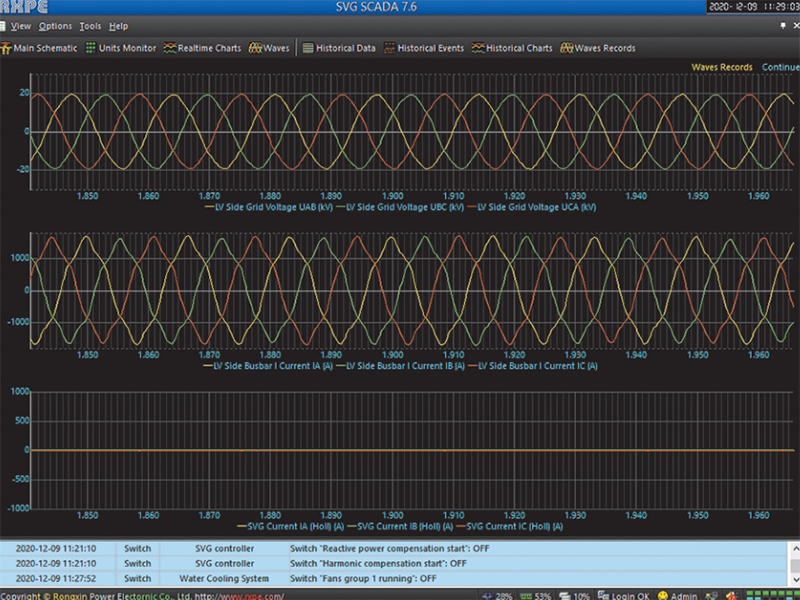This screenshot has width=800, height=600.
Task: Open the Options menu
Action: (x=55, y=26)
